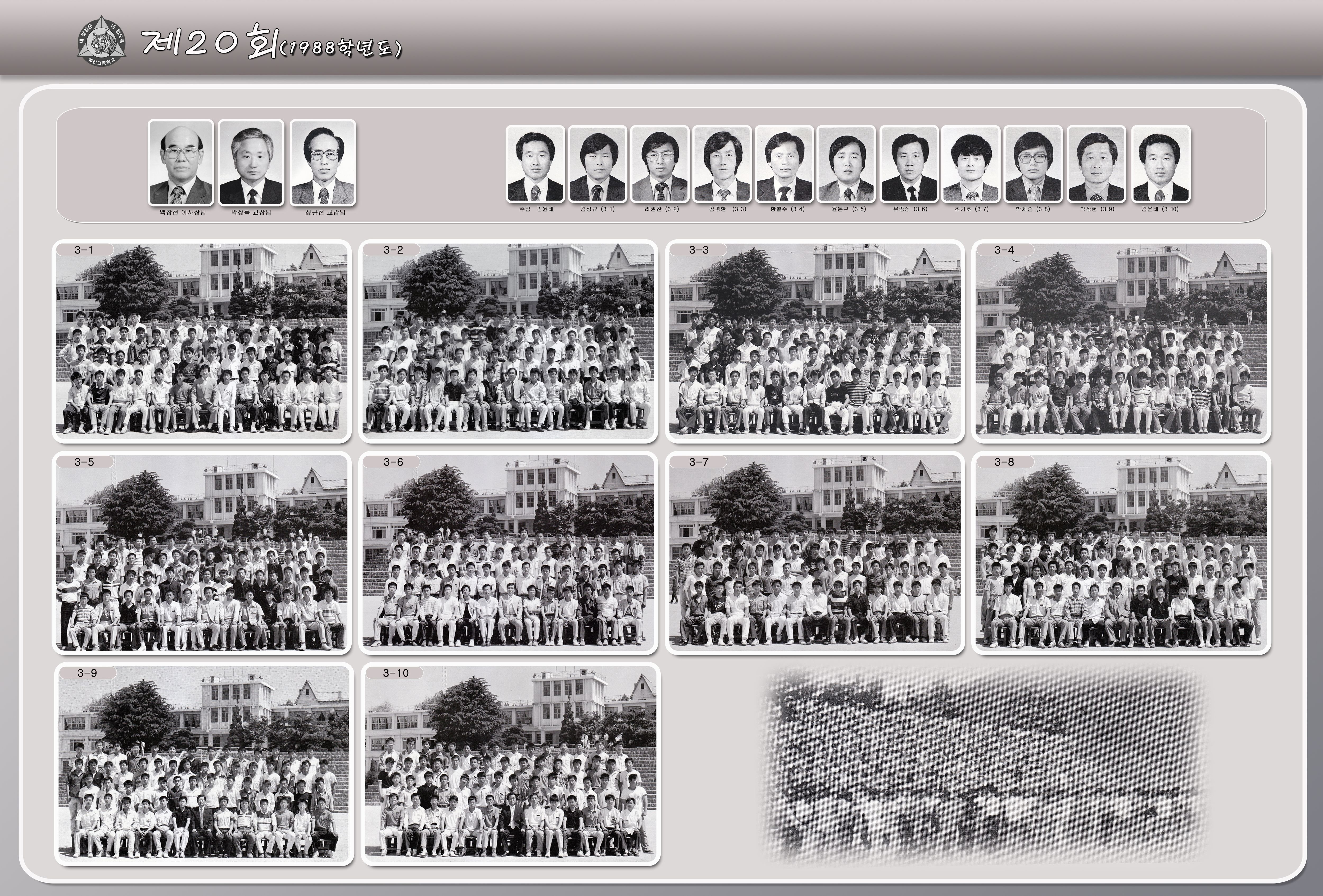Open the 3-2 class group photo
This screenshot has width=1323, height=896.
[x=508, y=342]
